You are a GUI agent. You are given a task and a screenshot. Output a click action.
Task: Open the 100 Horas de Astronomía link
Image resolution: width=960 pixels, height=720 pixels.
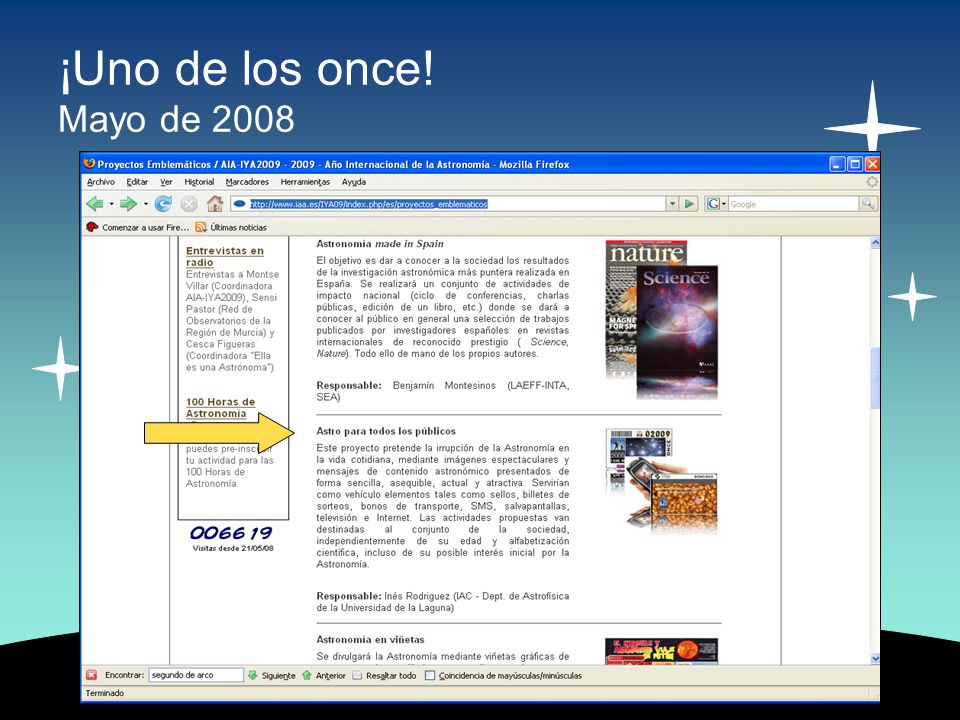click(220, 408)
